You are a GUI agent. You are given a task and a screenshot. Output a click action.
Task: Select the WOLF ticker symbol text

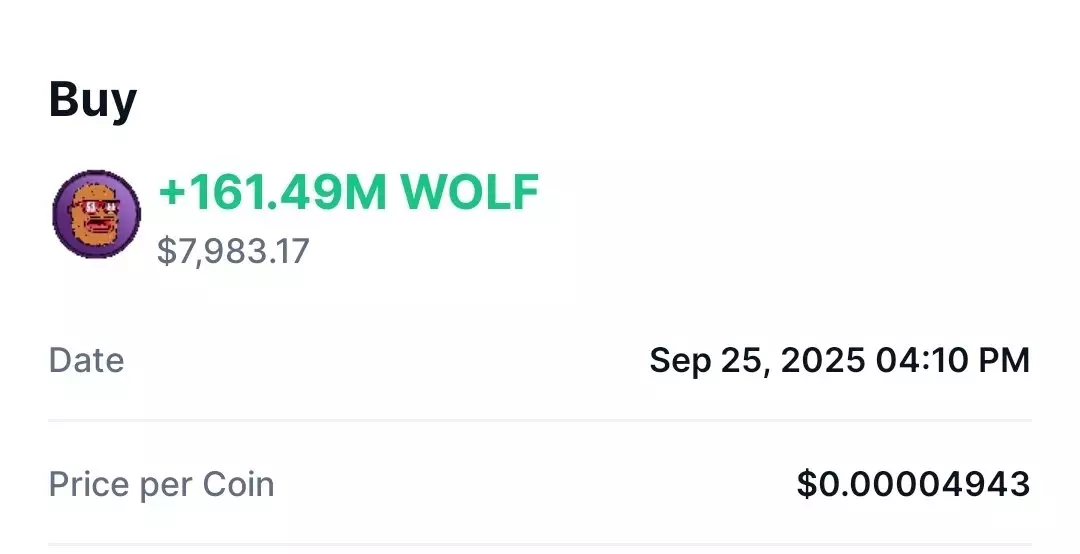coord(470,192)
